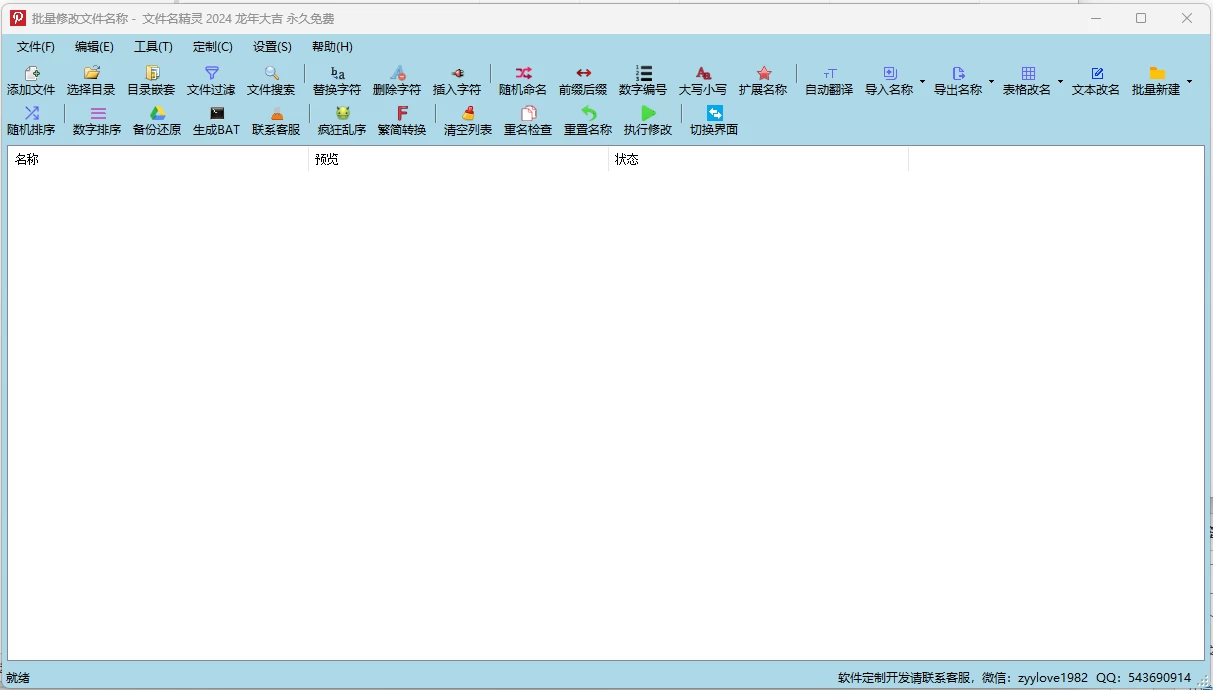Open the 数字编号 numbering tool
Viewport: 1213px width, 690px height.
643,74
